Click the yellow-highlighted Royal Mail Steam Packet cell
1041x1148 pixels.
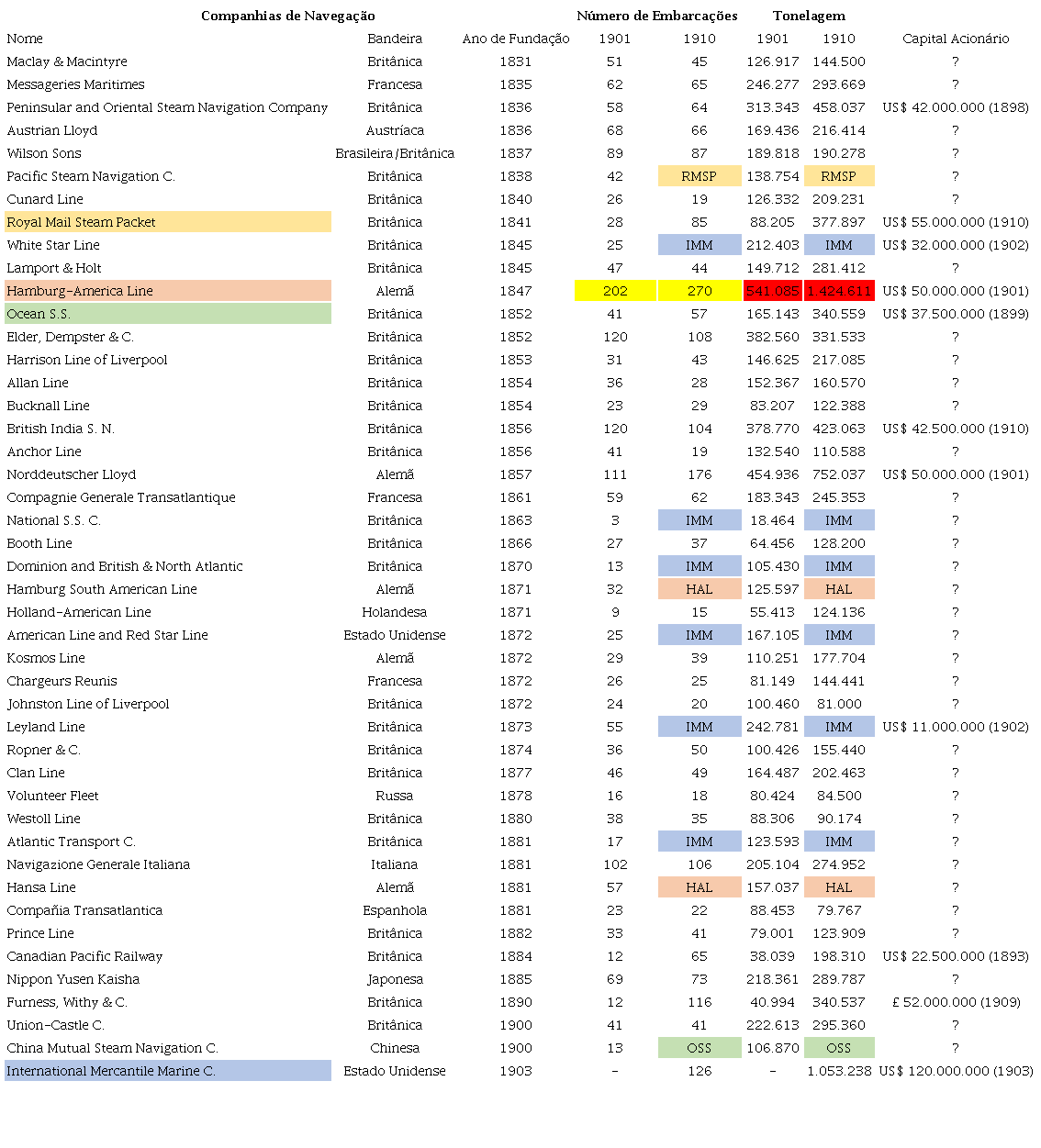coord(168,222)
